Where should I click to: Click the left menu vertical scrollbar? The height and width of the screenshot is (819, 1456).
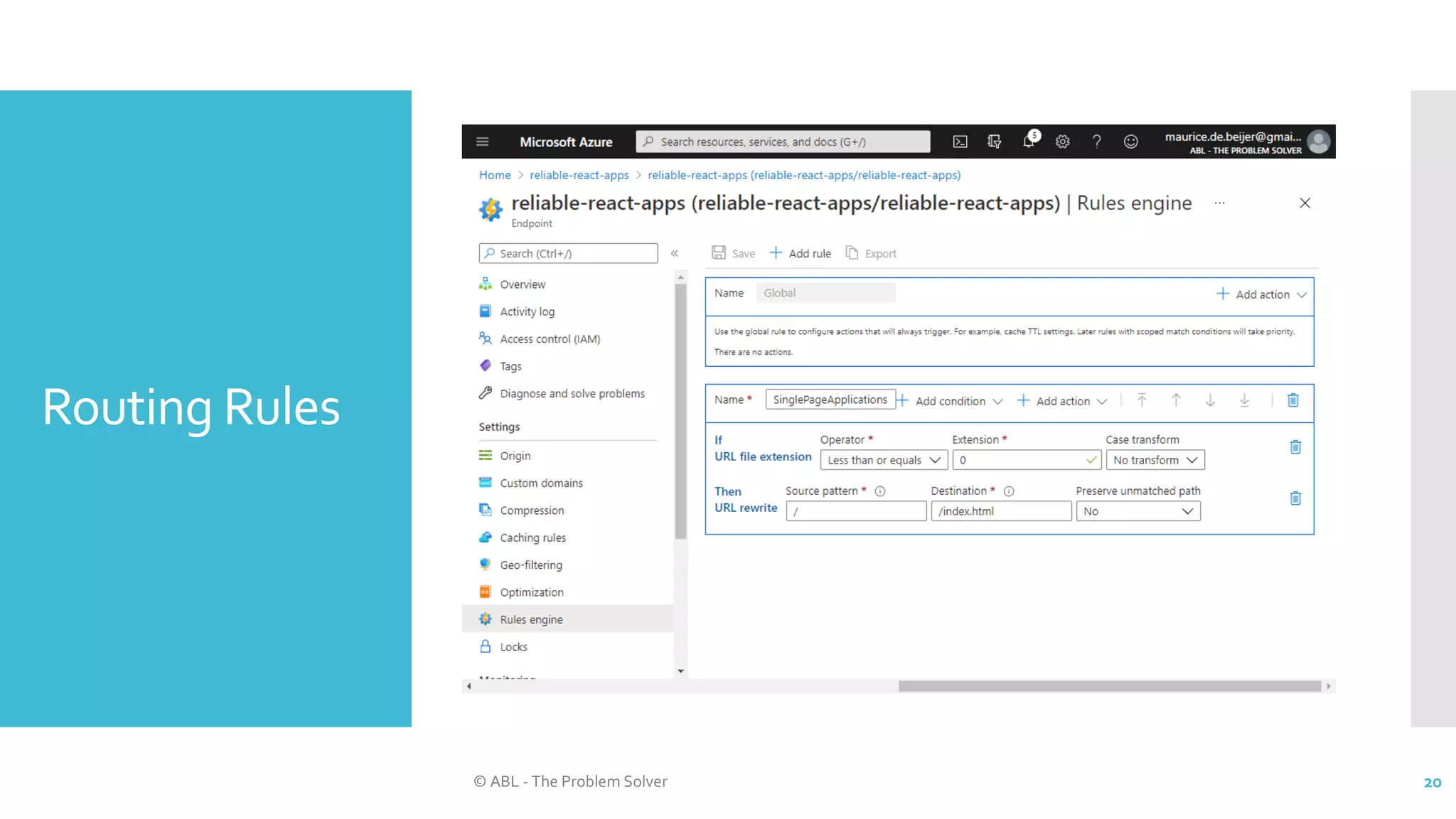pyautogui.click(x=680, y=411)
